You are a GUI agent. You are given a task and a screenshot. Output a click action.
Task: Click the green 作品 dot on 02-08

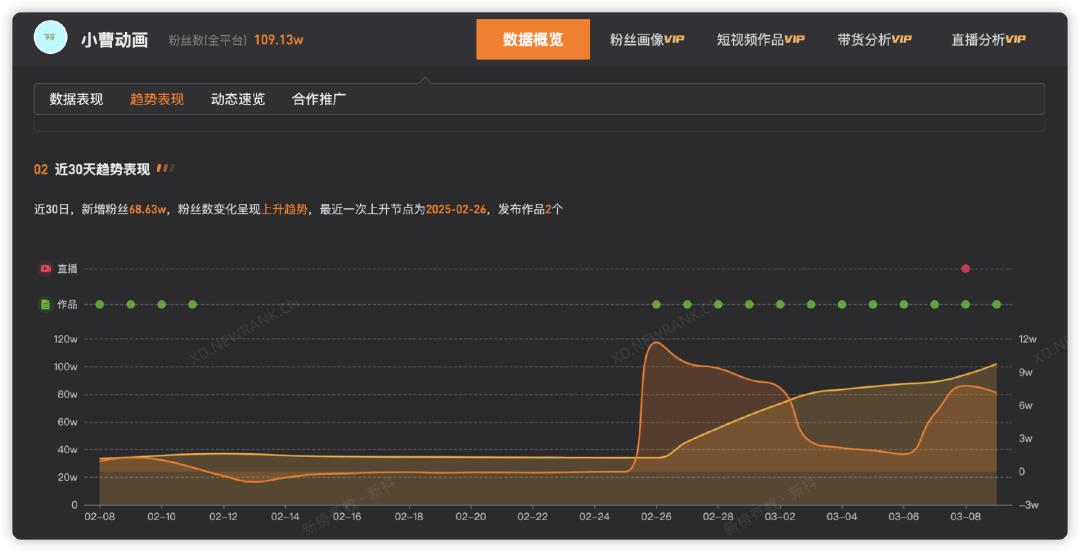point(100,305)
